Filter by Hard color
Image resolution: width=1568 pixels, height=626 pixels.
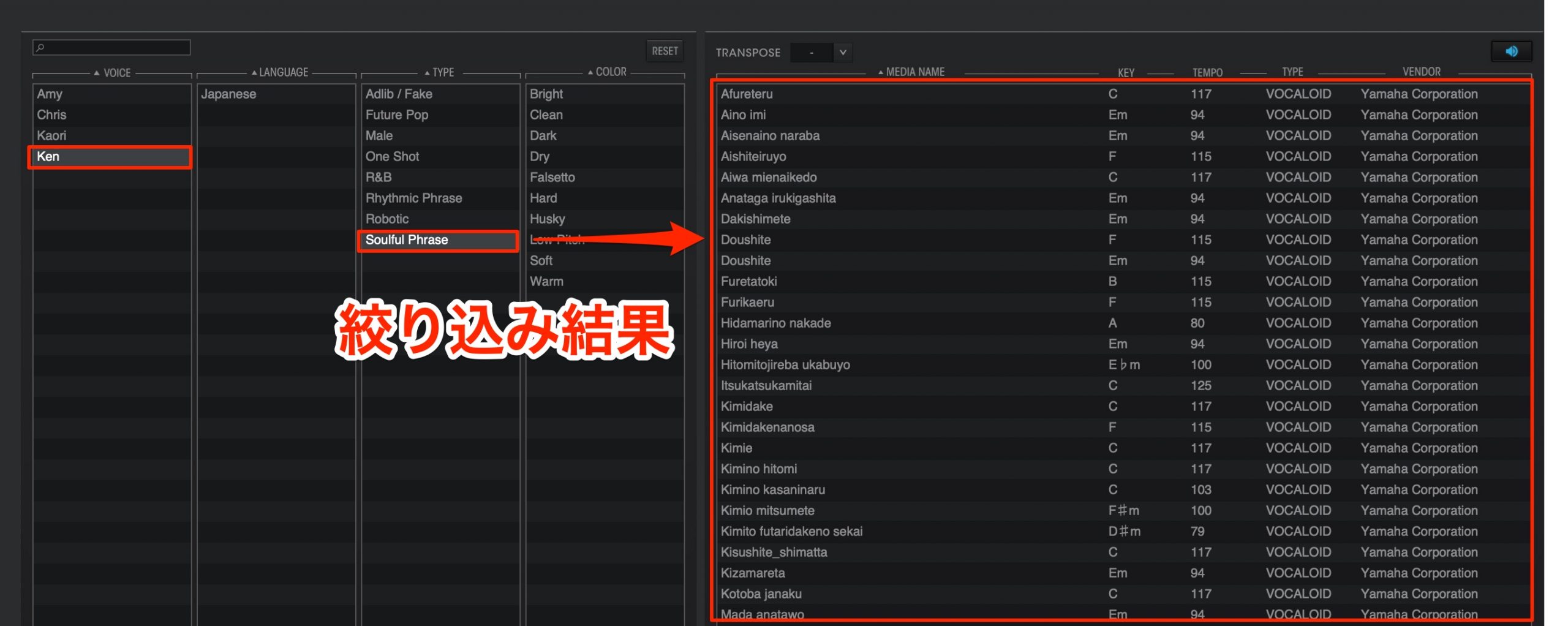click(605, 198)
